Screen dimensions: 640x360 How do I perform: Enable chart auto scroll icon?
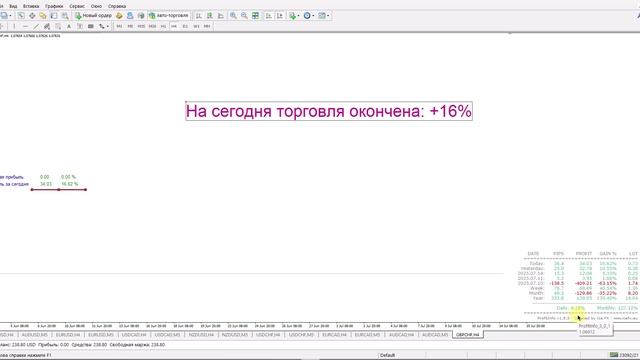pyautogui.click(x=269, y=16)
